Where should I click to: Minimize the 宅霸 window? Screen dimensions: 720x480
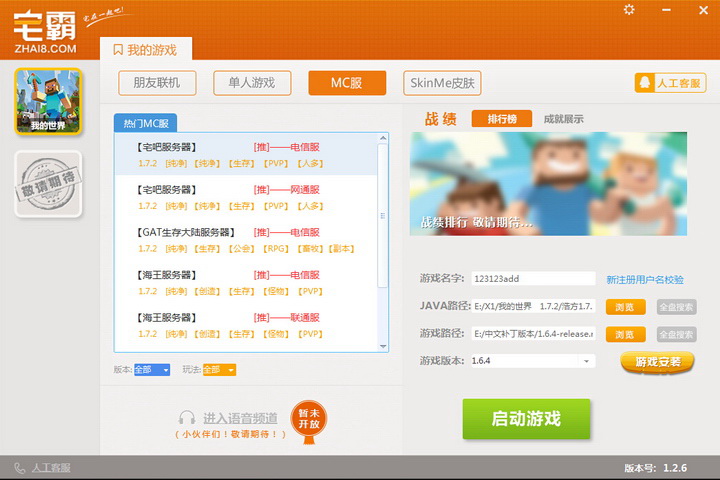(666, 10)
